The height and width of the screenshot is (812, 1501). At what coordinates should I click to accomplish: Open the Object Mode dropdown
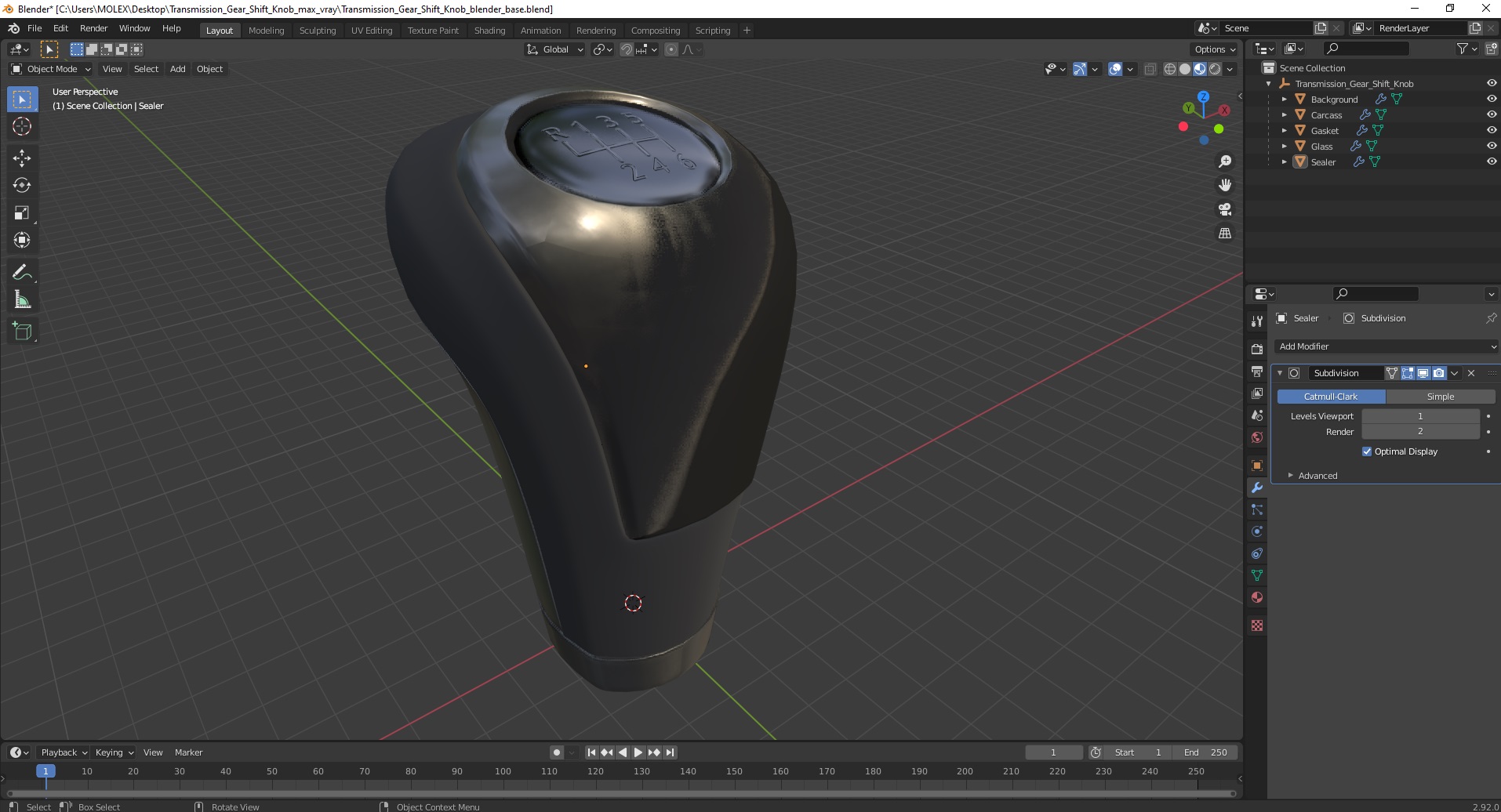click(x=51, y=69)
